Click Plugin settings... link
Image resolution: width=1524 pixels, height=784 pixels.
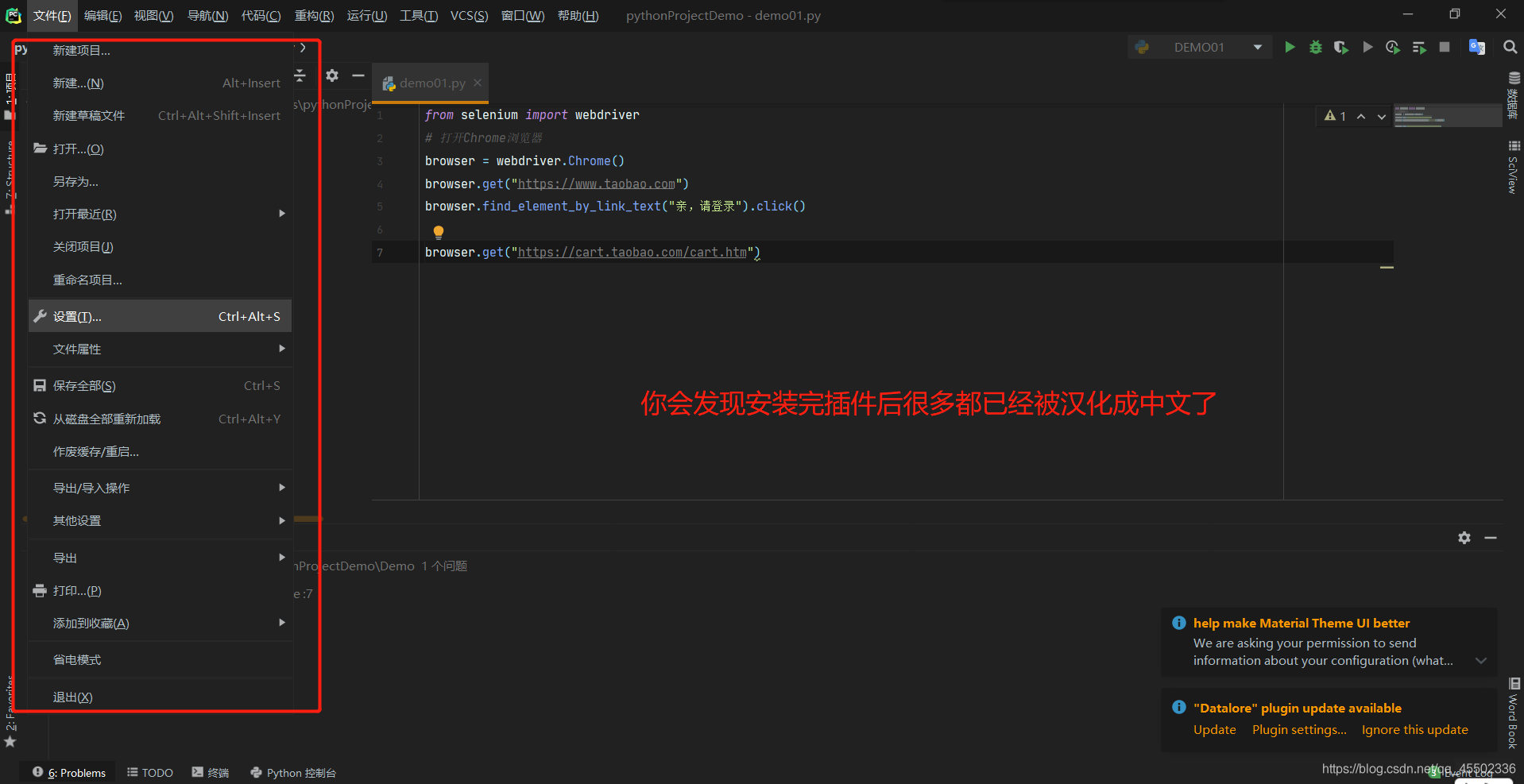pyautogui.click(x=1299, y=729)
